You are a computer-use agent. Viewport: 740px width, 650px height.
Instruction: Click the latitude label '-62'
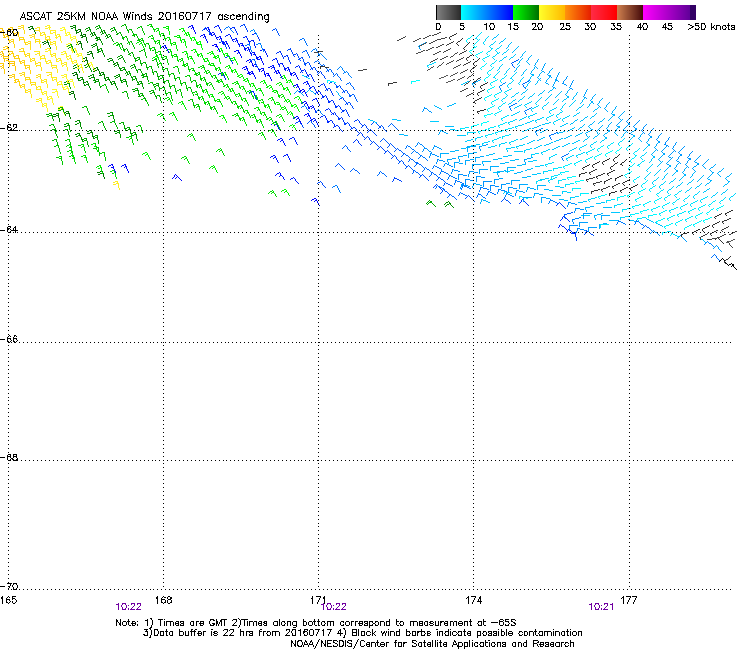click(9, 128)
